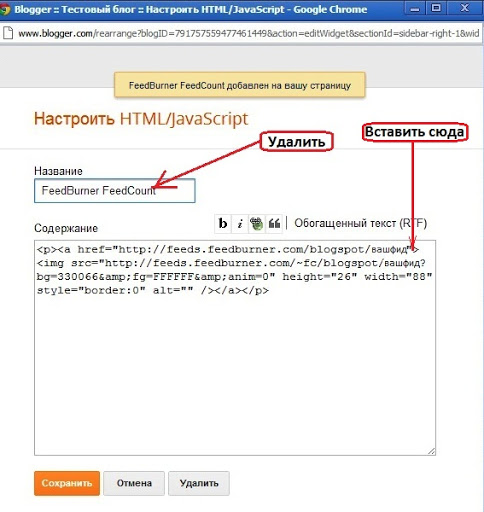This screenshot has height=512, width=484.
Task: Click first code line with '<a href='
Action: (228, 250)
